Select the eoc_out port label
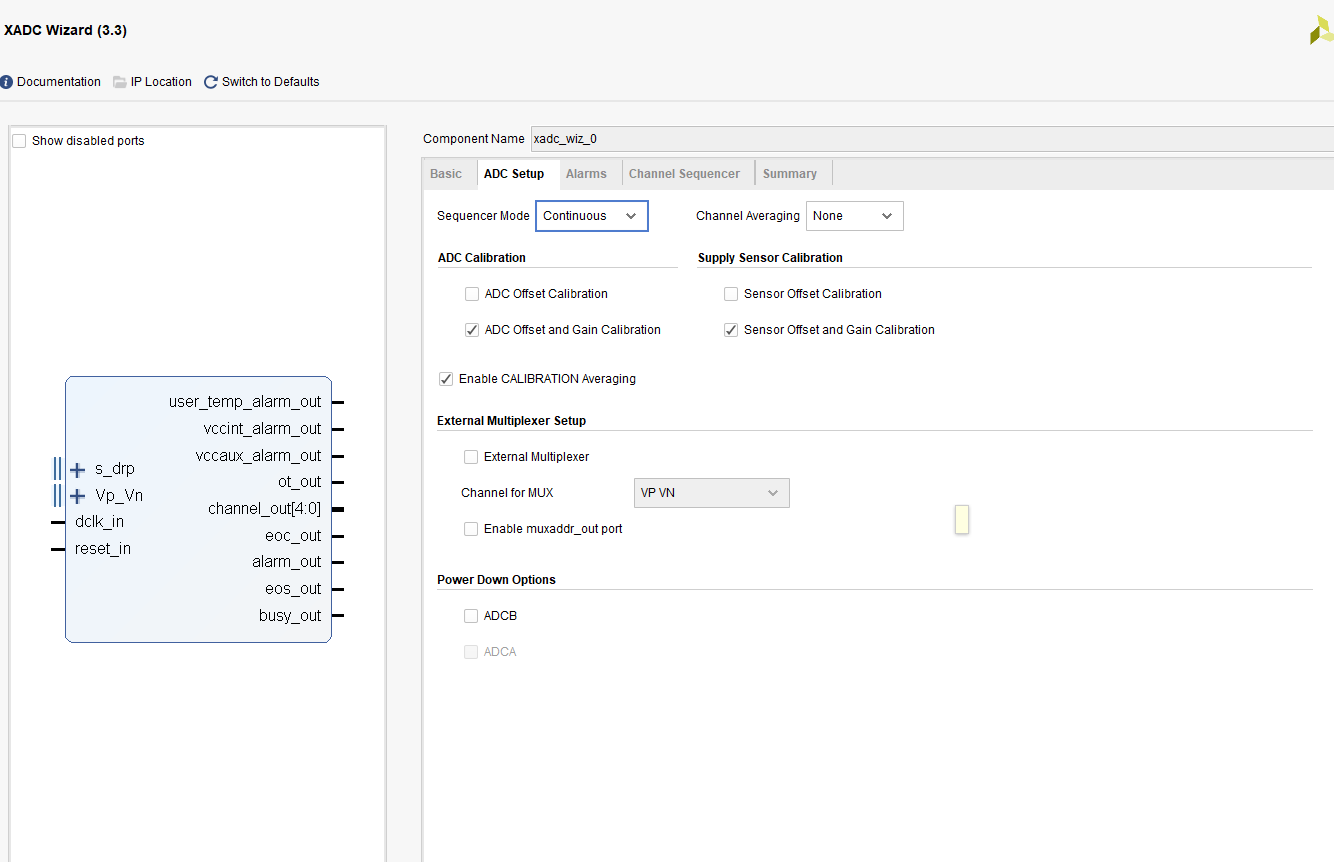The image size is (1334, 862). pyautogui.click(x=293, y=536)
